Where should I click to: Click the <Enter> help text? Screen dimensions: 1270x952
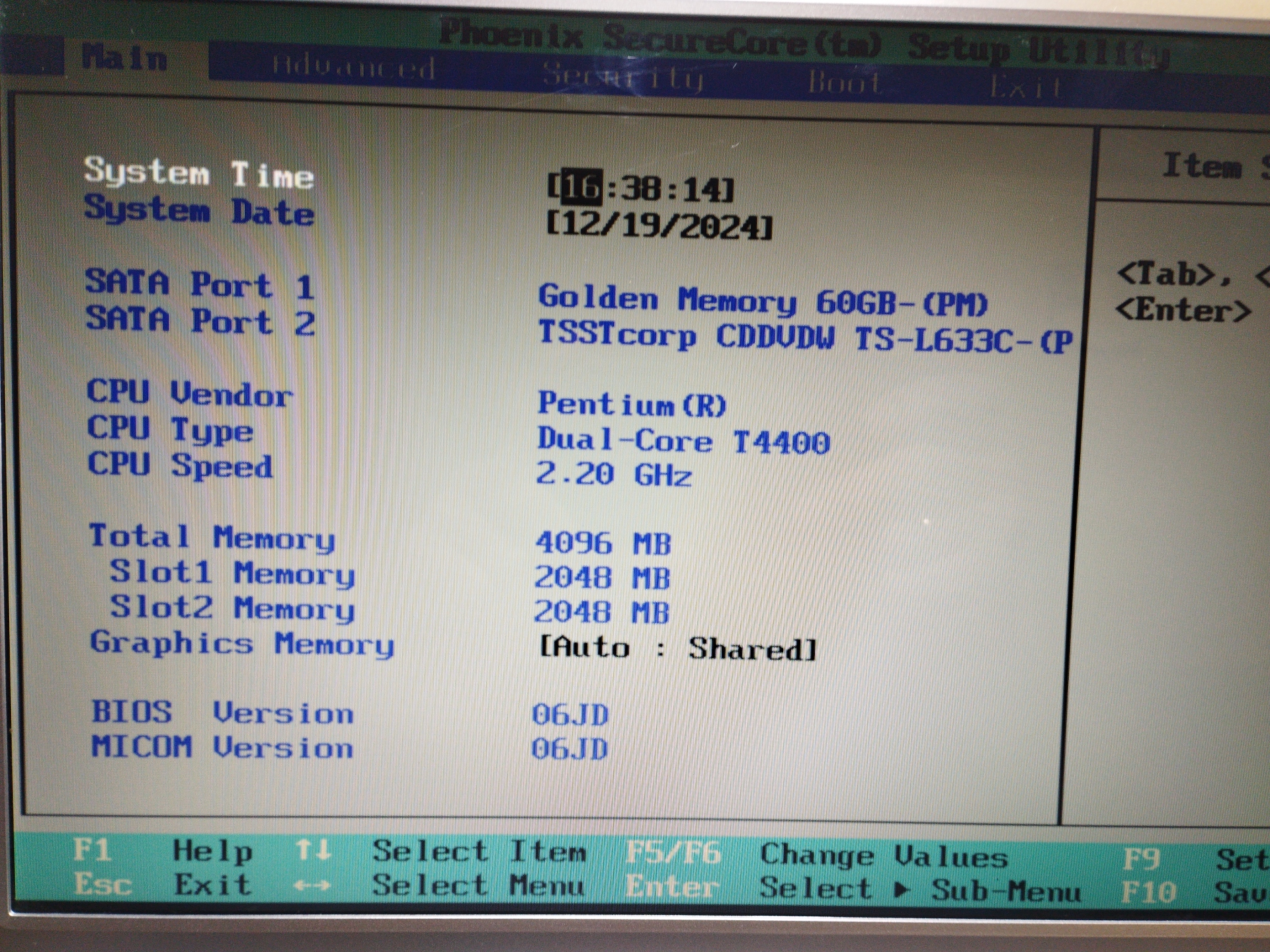(1183, 310)
